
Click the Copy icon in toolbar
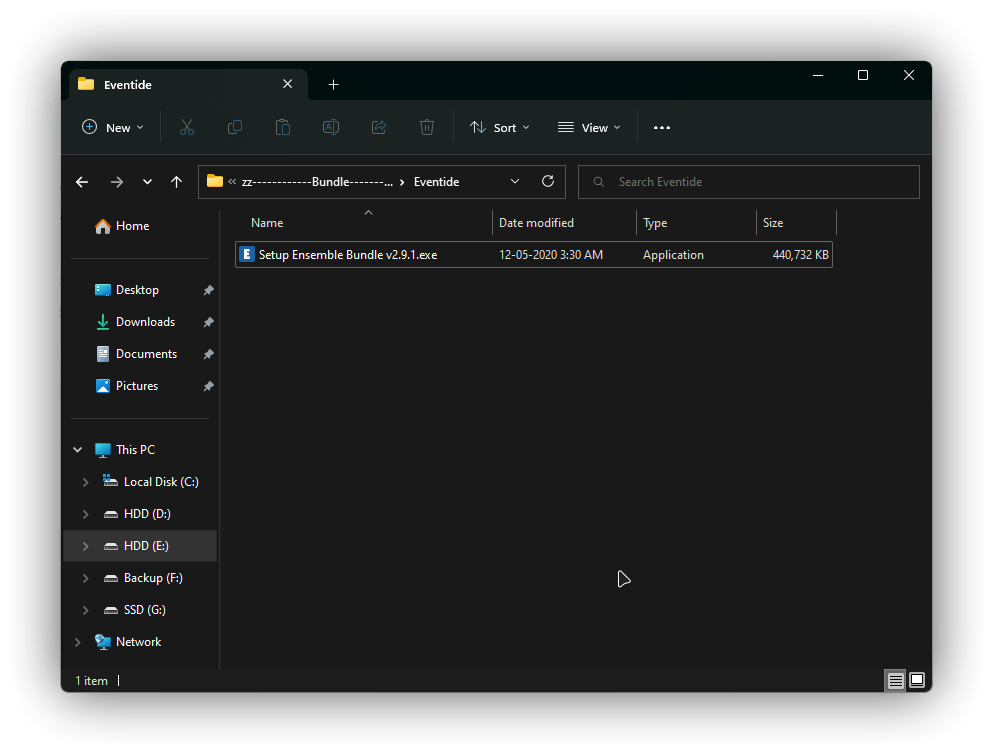tap(235, 127)
